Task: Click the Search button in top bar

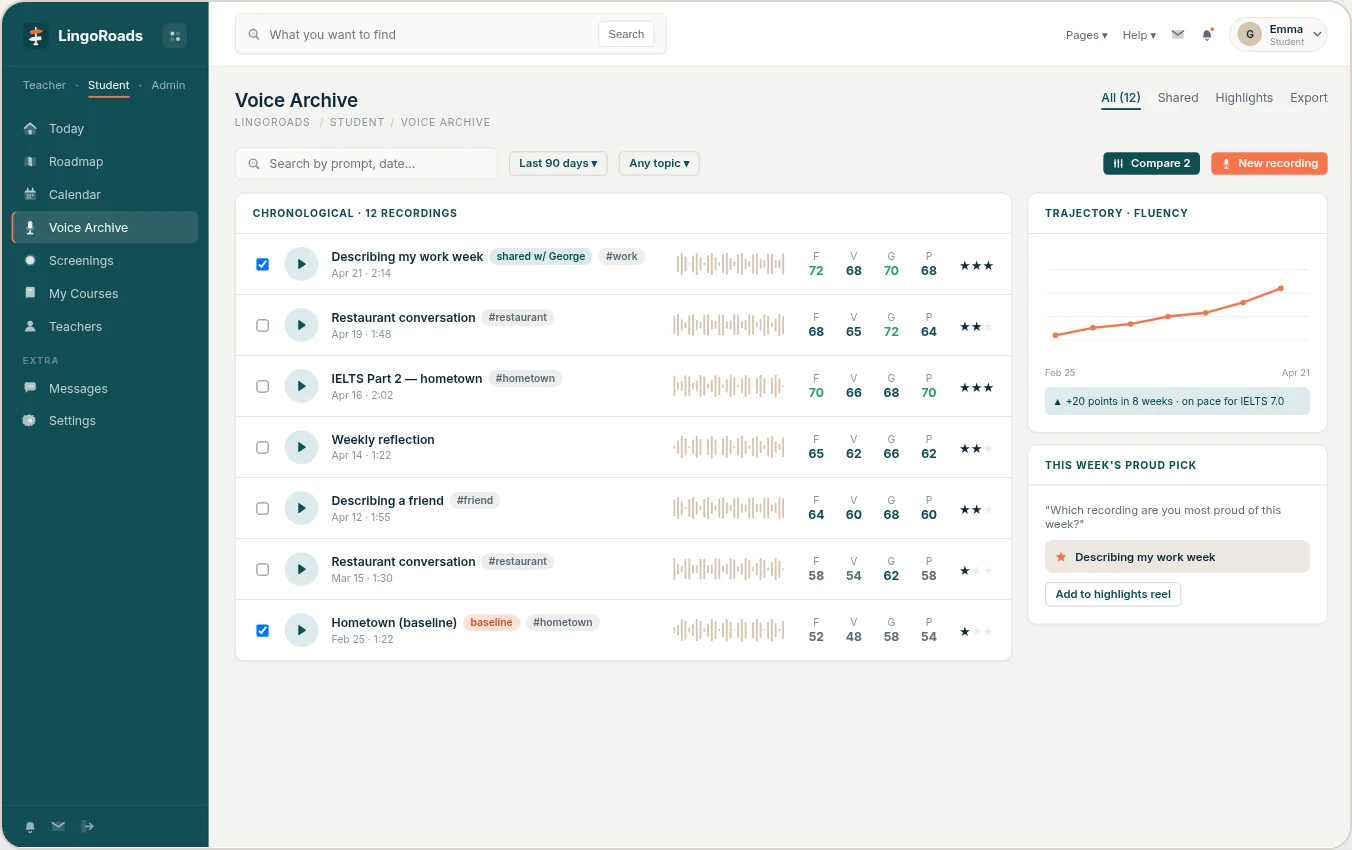Action: [626, 34]
